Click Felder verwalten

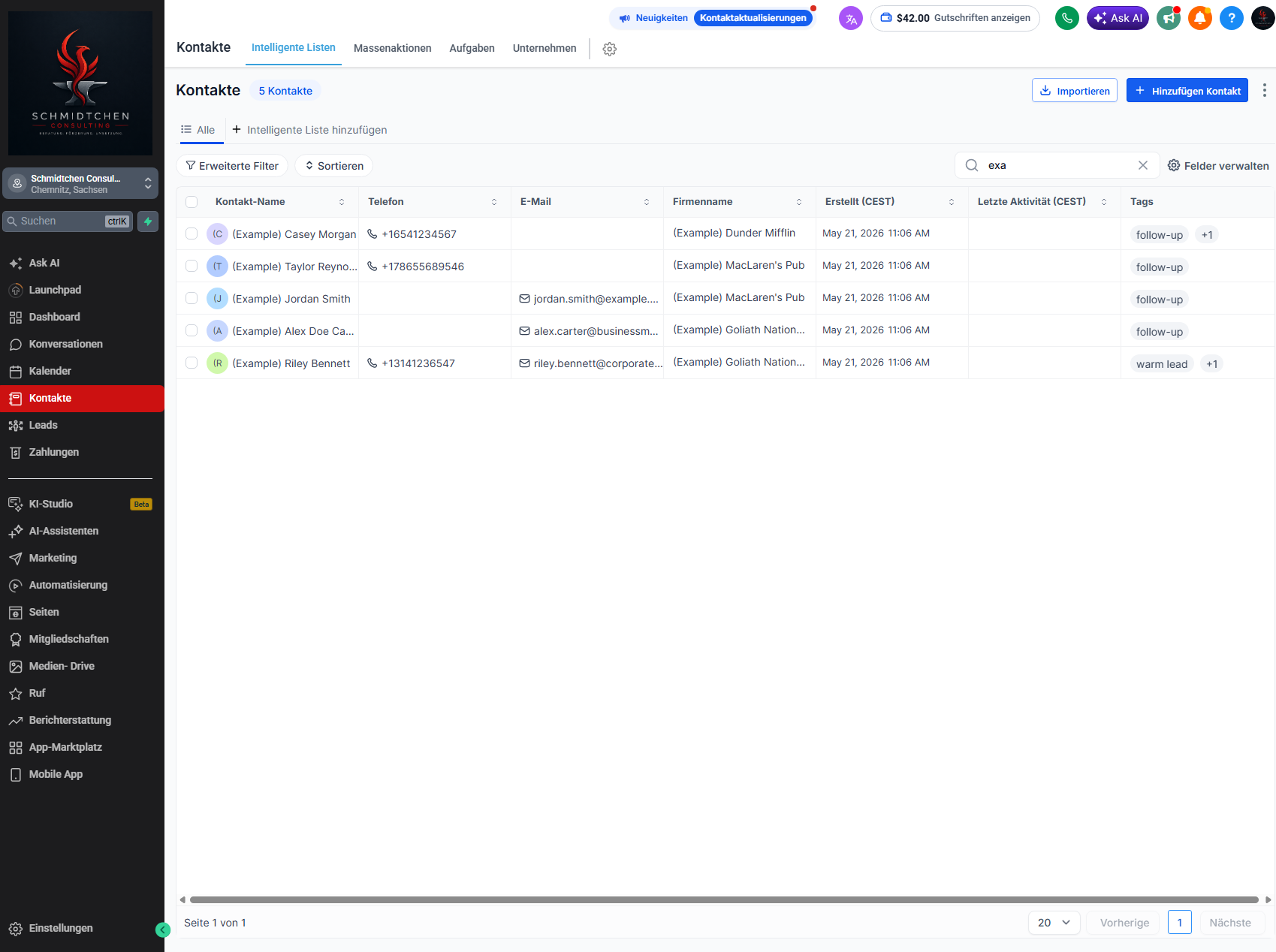pos(1218,166)
